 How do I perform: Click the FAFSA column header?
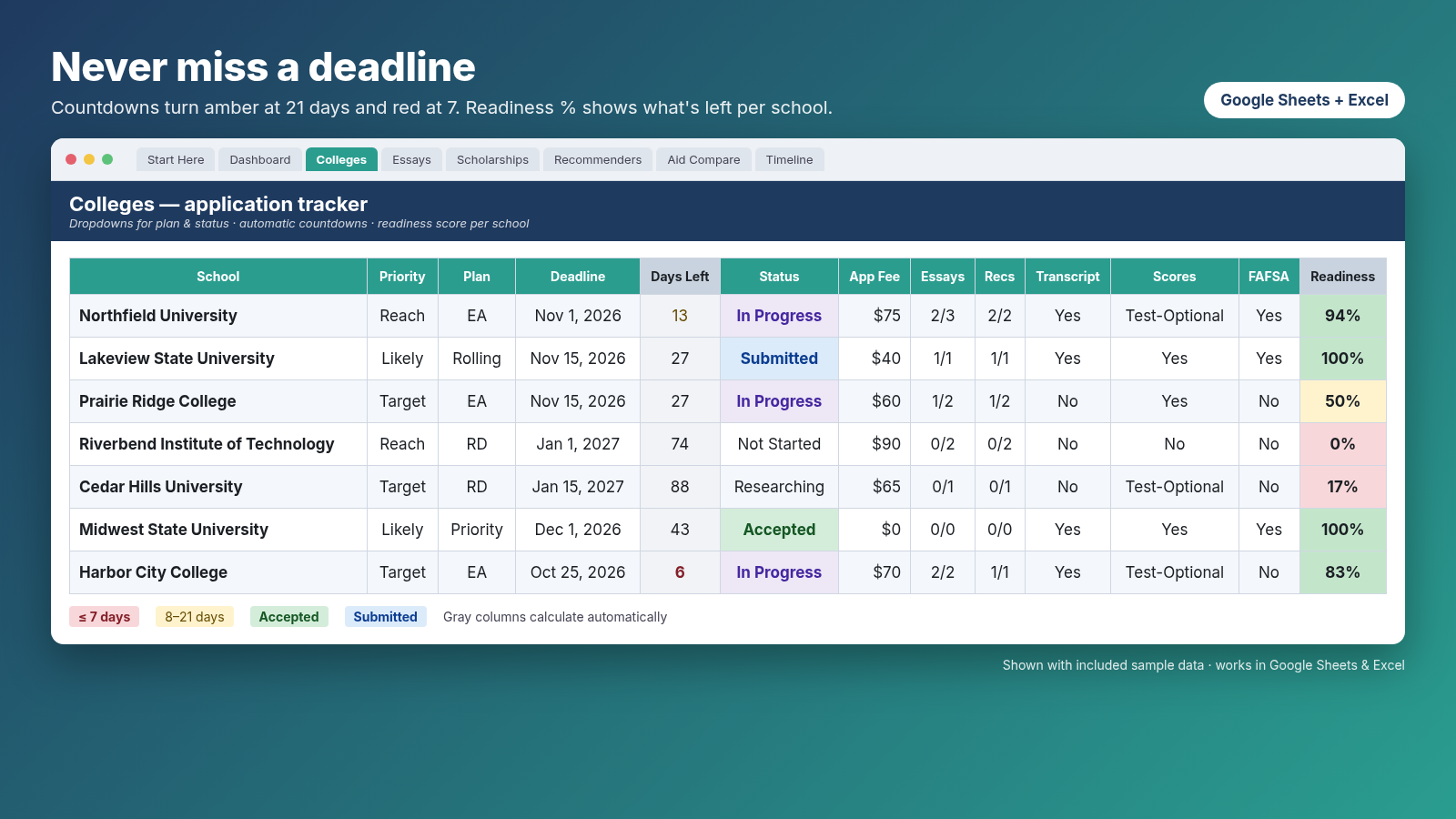1269,277
